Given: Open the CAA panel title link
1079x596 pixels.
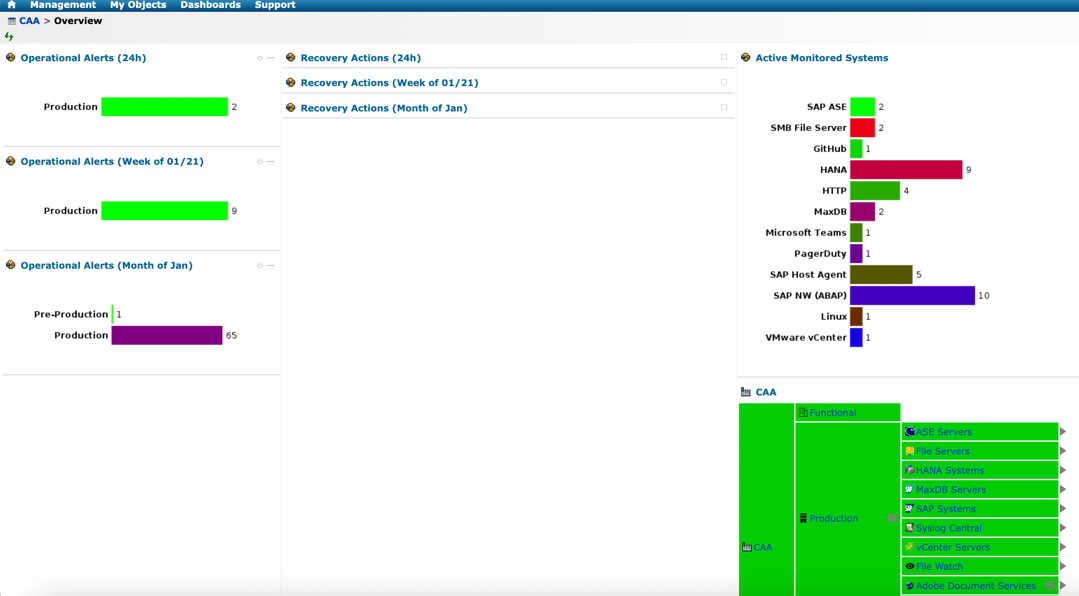Looking at the screenshot, I should [766, 392].
